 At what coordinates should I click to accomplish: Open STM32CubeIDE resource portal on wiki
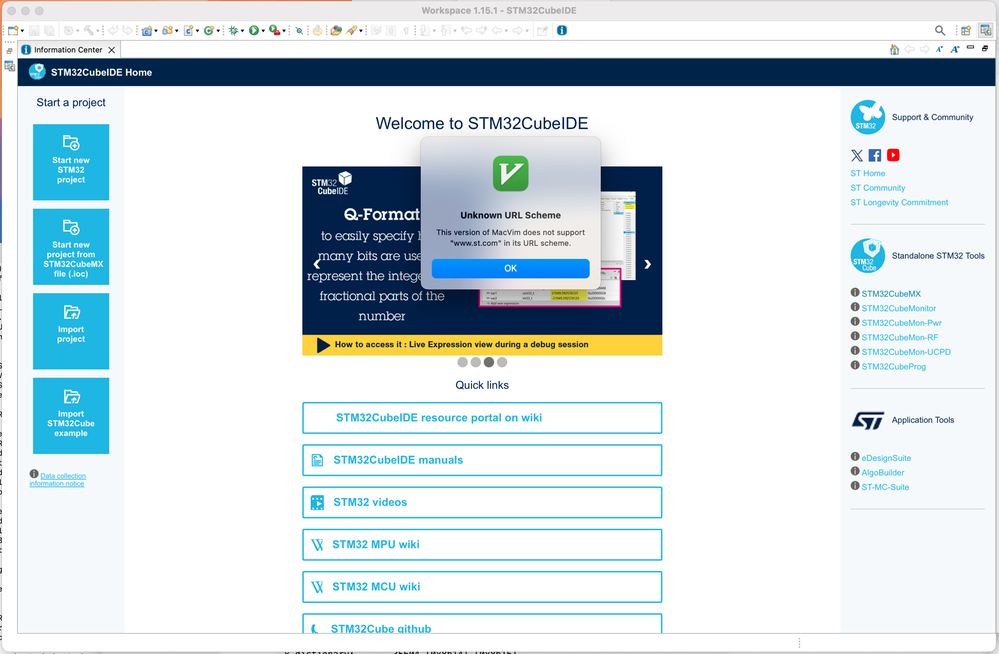tap(482, 418)
